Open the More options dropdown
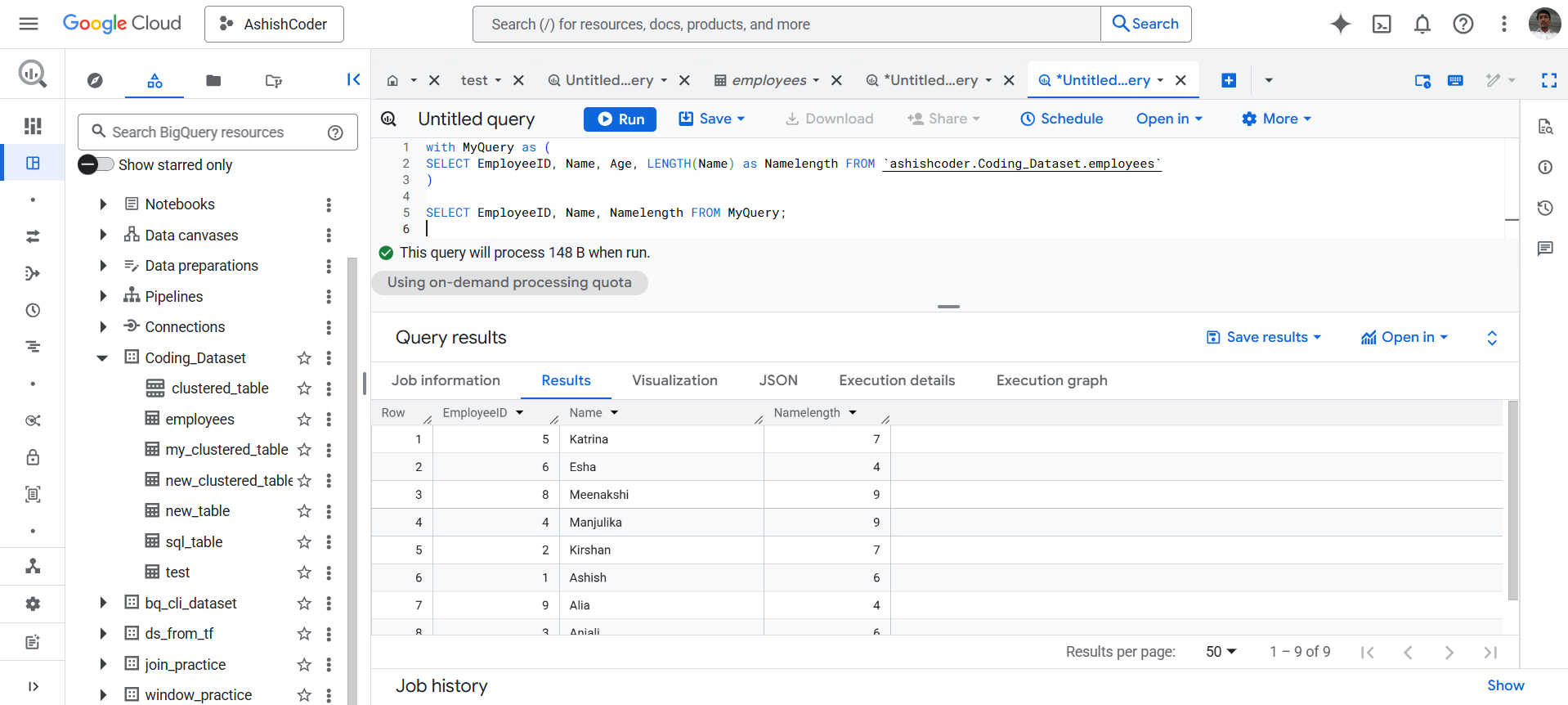 pos(1275,119)
